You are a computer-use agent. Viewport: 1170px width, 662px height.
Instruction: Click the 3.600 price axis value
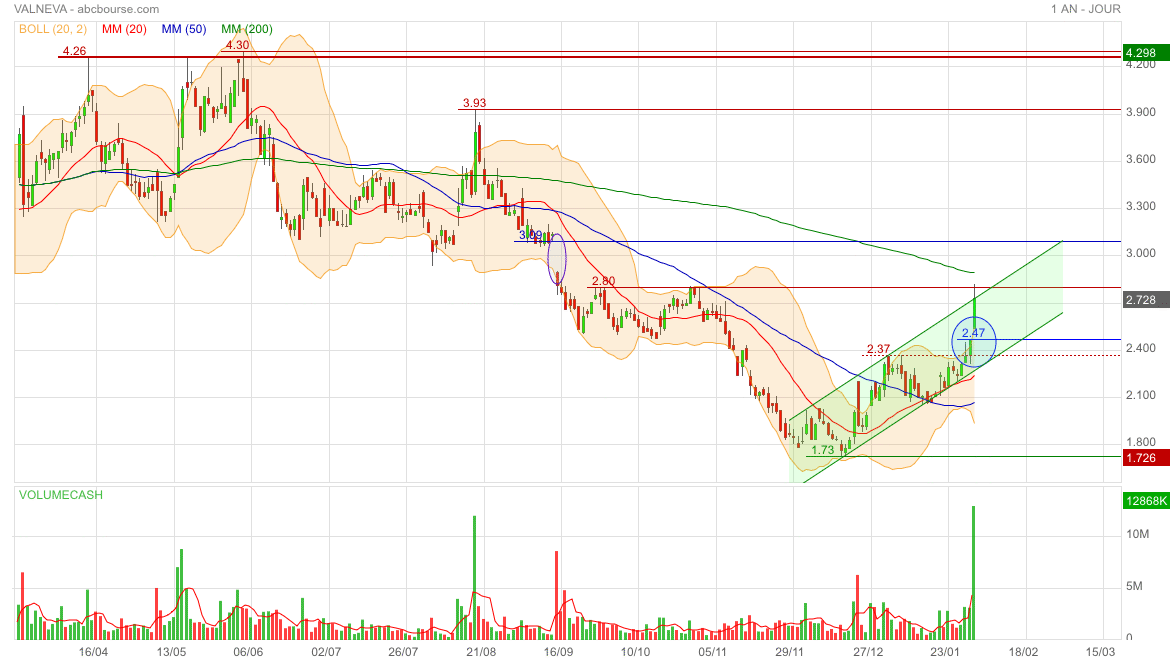coord(1141,159)
